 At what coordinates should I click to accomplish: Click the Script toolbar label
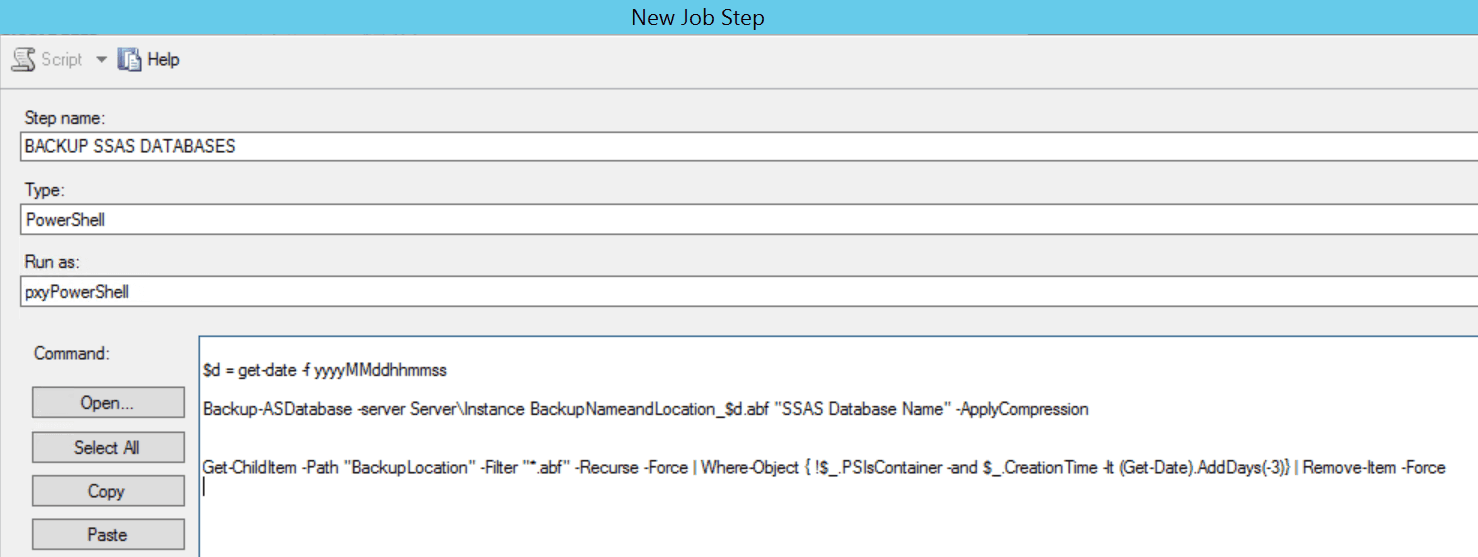(x=62, y=60)
